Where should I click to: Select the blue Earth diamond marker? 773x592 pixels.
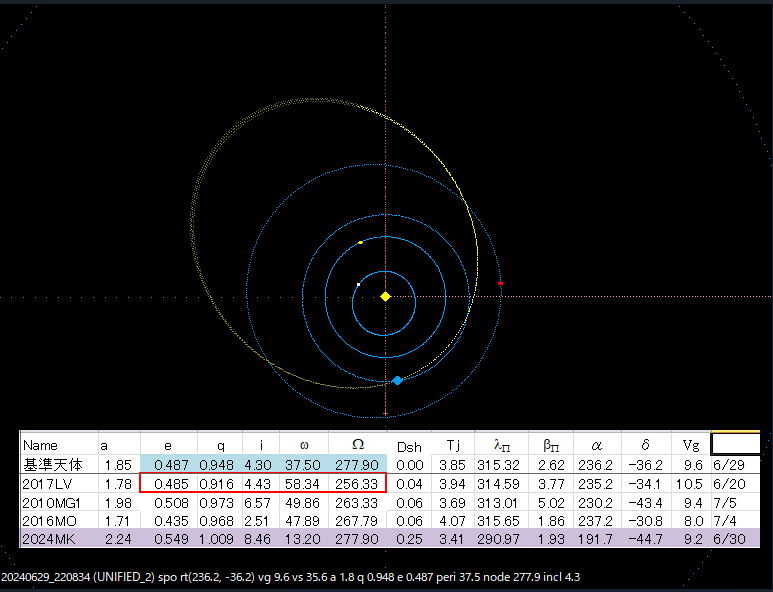[x=397, y=381]
